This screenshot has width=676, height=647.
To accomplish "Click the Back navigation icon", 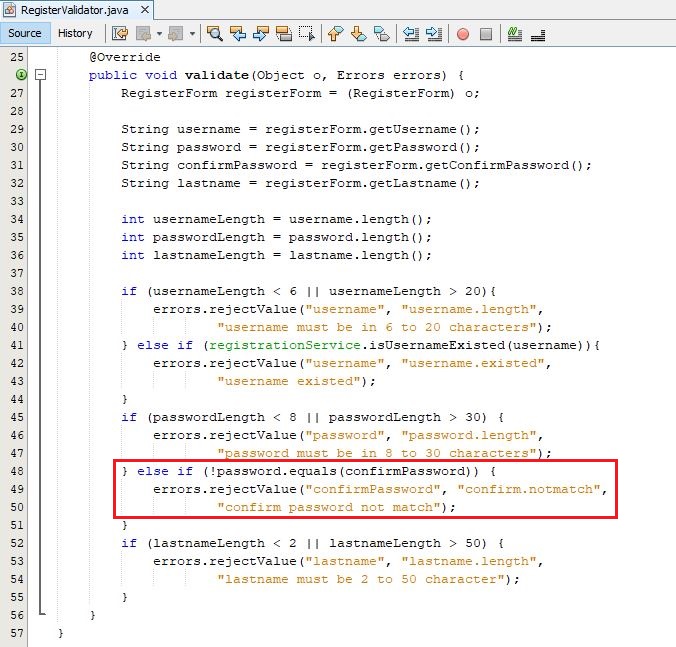I will 143,33.
